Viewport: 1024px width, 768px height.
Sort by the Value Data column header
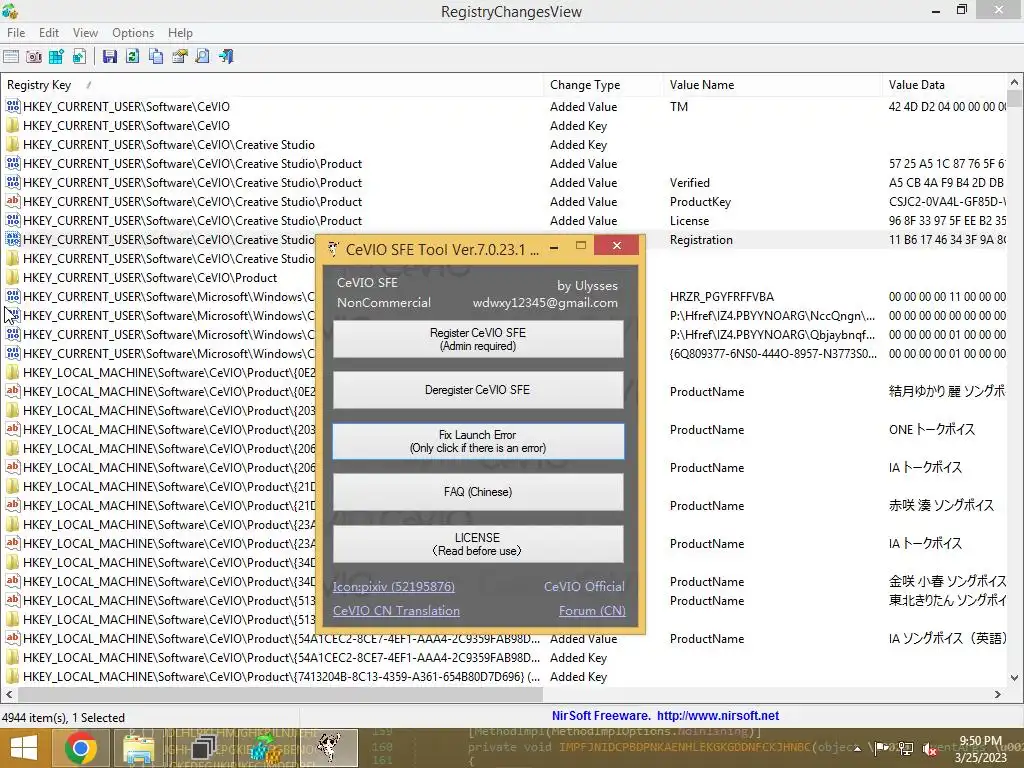(x=945, y=85)
